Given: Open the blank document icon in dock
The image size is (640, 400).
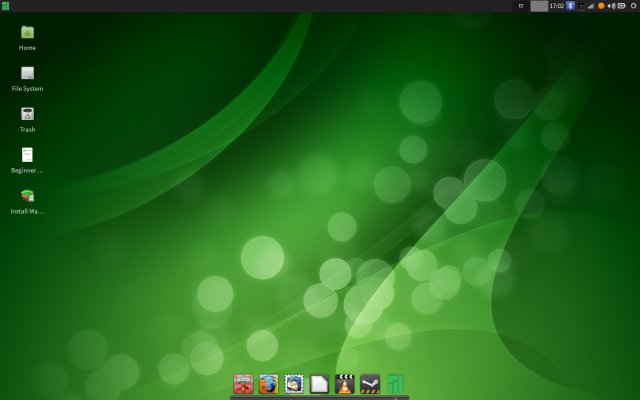Looking at the screenshot, I should pos(319,384).
